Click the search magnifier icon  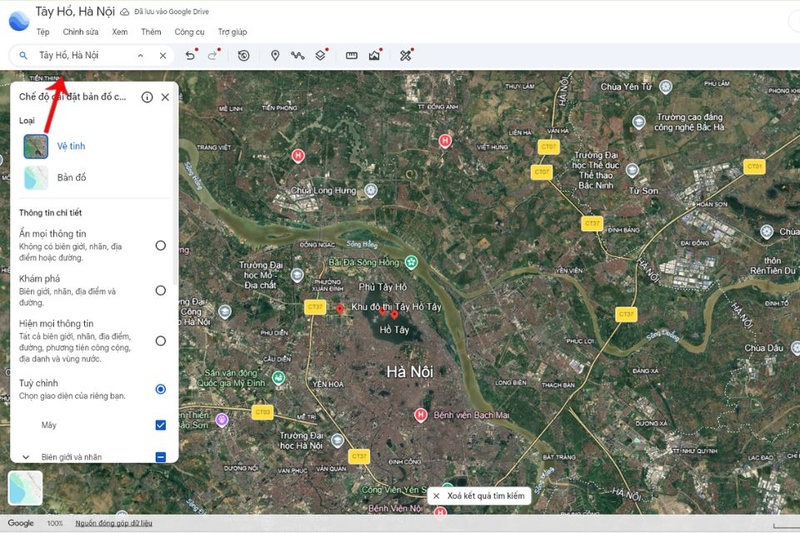[23, 55]
